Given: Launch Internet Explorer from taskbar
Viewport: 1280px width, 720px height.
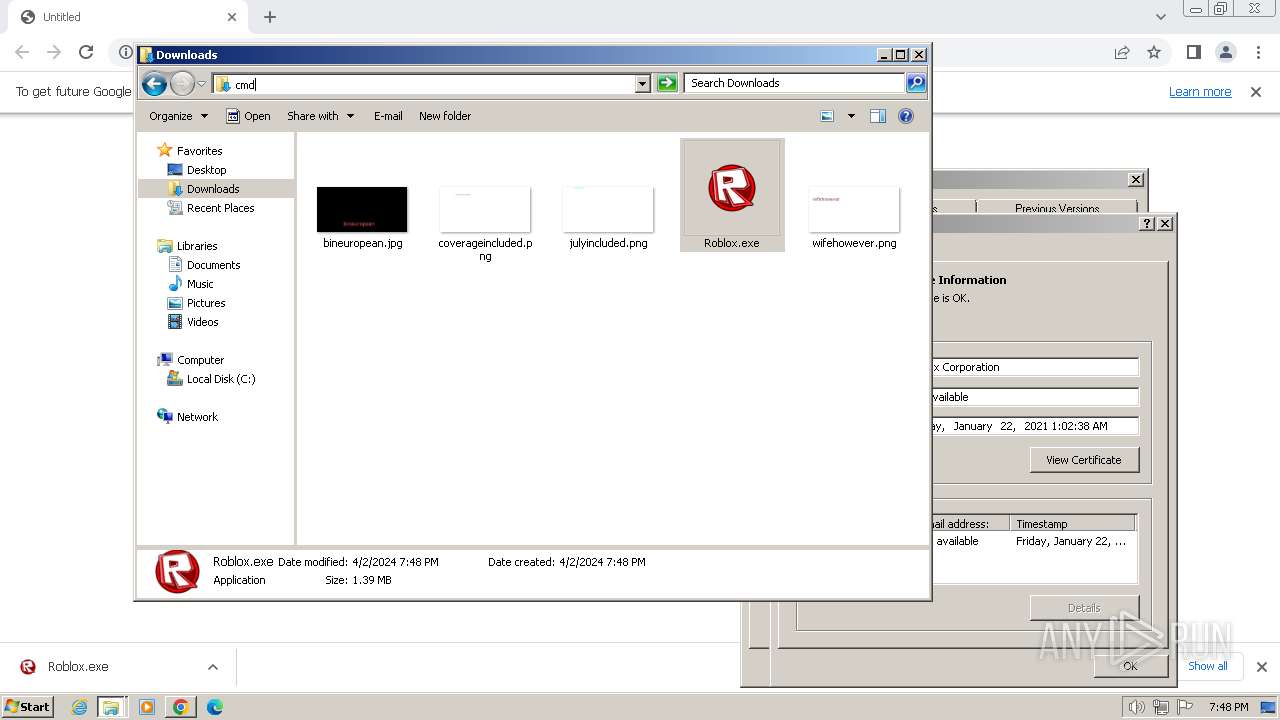Looking at the screenshot, I should [79, 707].
